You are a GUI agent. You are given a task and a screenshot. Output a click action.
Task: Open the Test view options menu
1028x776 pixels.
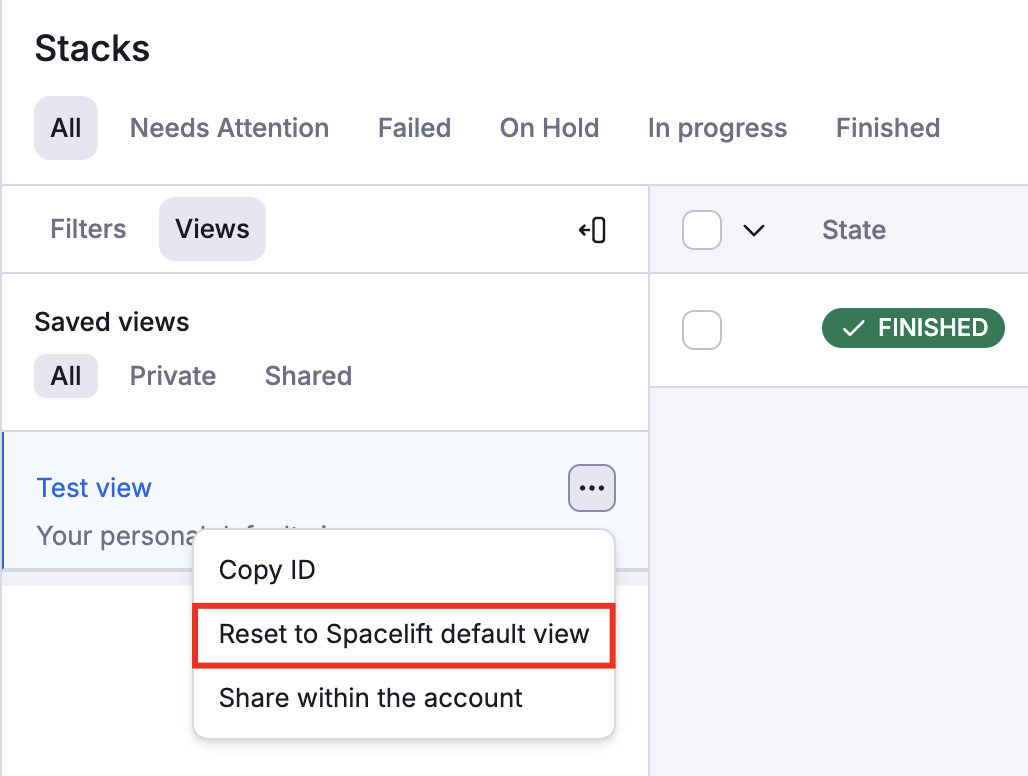(x=591, y=488)
